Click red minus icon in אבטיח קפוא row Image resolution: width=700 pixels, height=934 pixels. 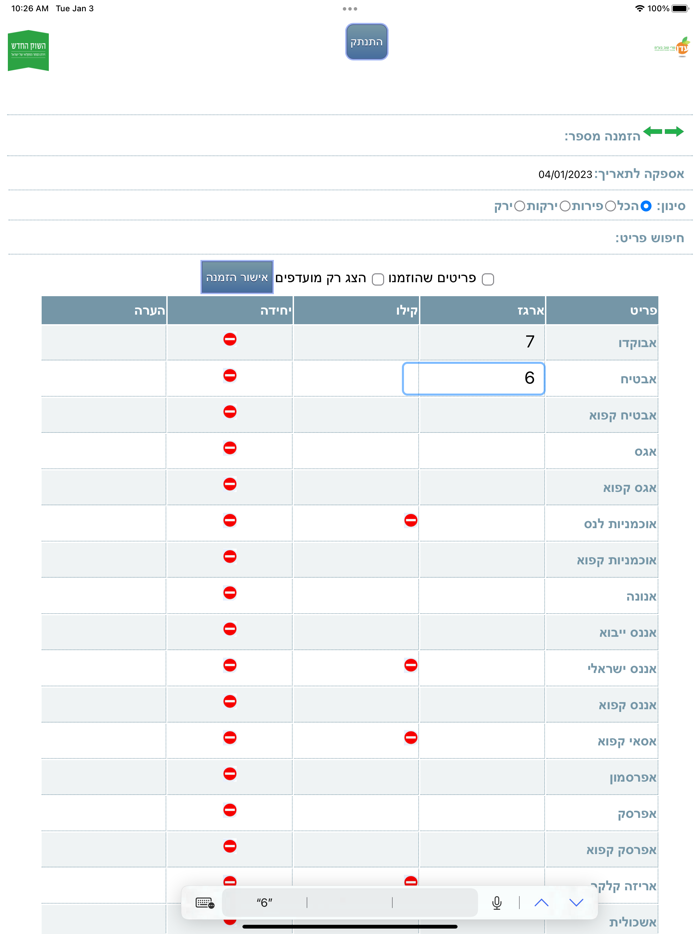click(x=230, y=412)
